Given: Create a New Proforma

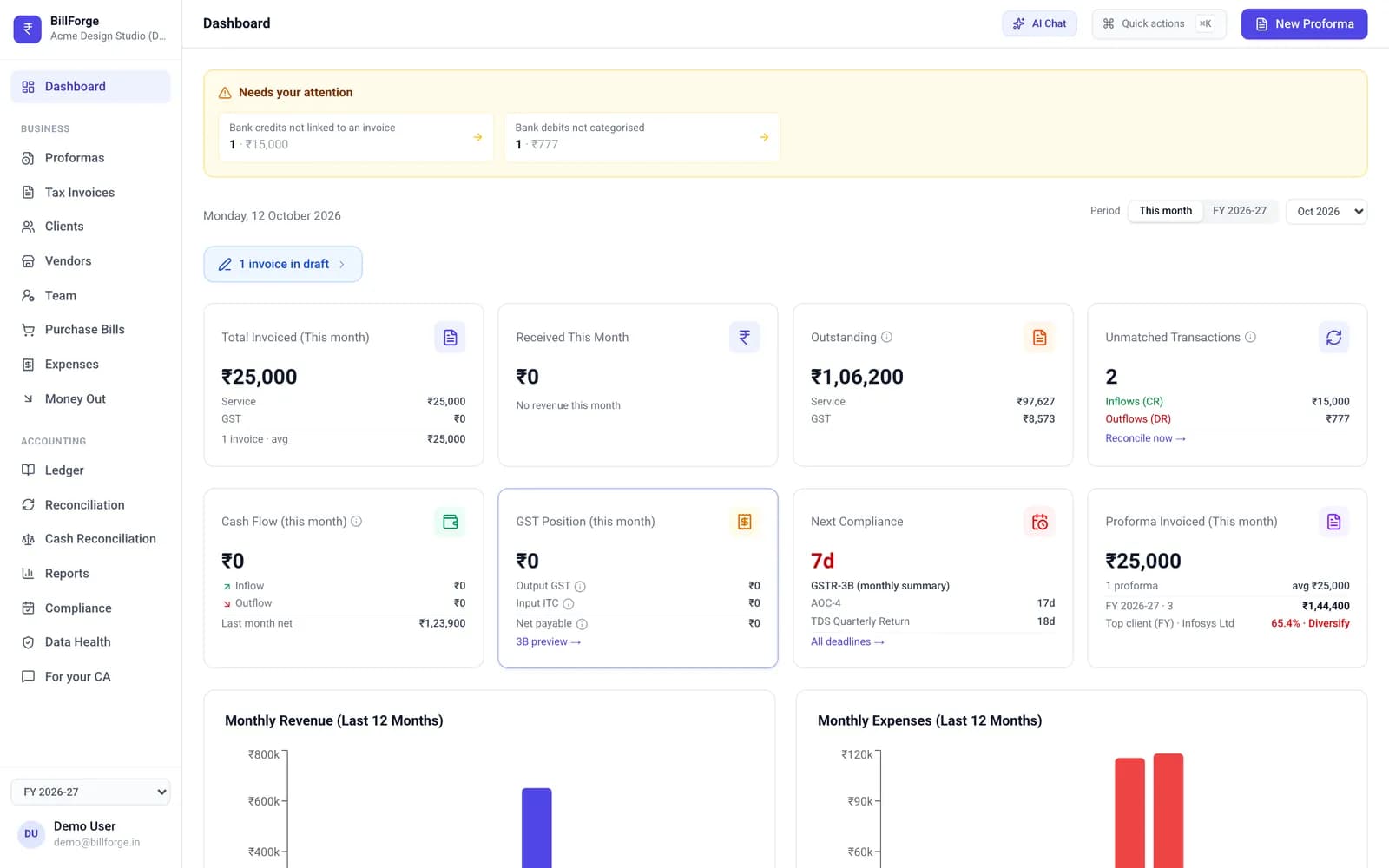Looking at the screenshot, I should click(1304, 23).
